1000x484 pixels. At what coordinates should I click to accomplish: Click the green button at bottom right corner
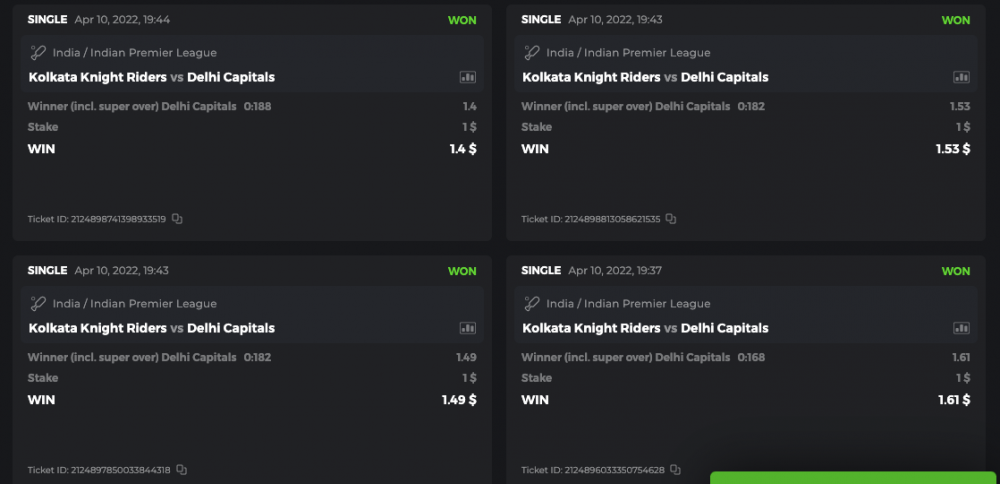pyautogui.click(x=854, y=478)
